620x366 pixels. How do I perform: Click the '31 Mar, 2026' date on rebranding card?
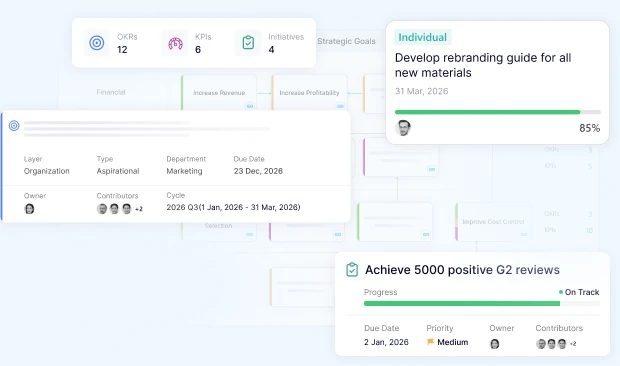click(422, 91)
